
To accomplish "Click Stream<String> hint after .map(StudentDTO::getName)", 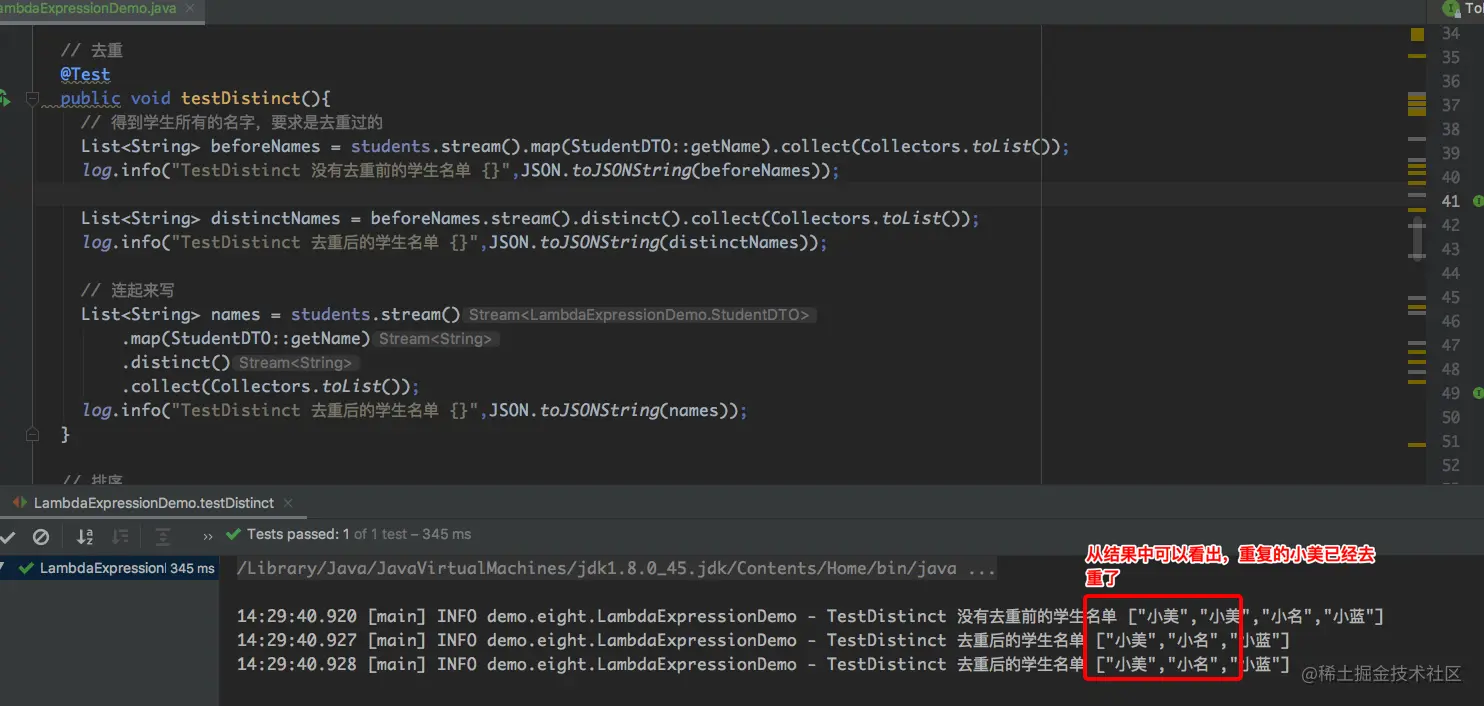I will pos(436,338).
